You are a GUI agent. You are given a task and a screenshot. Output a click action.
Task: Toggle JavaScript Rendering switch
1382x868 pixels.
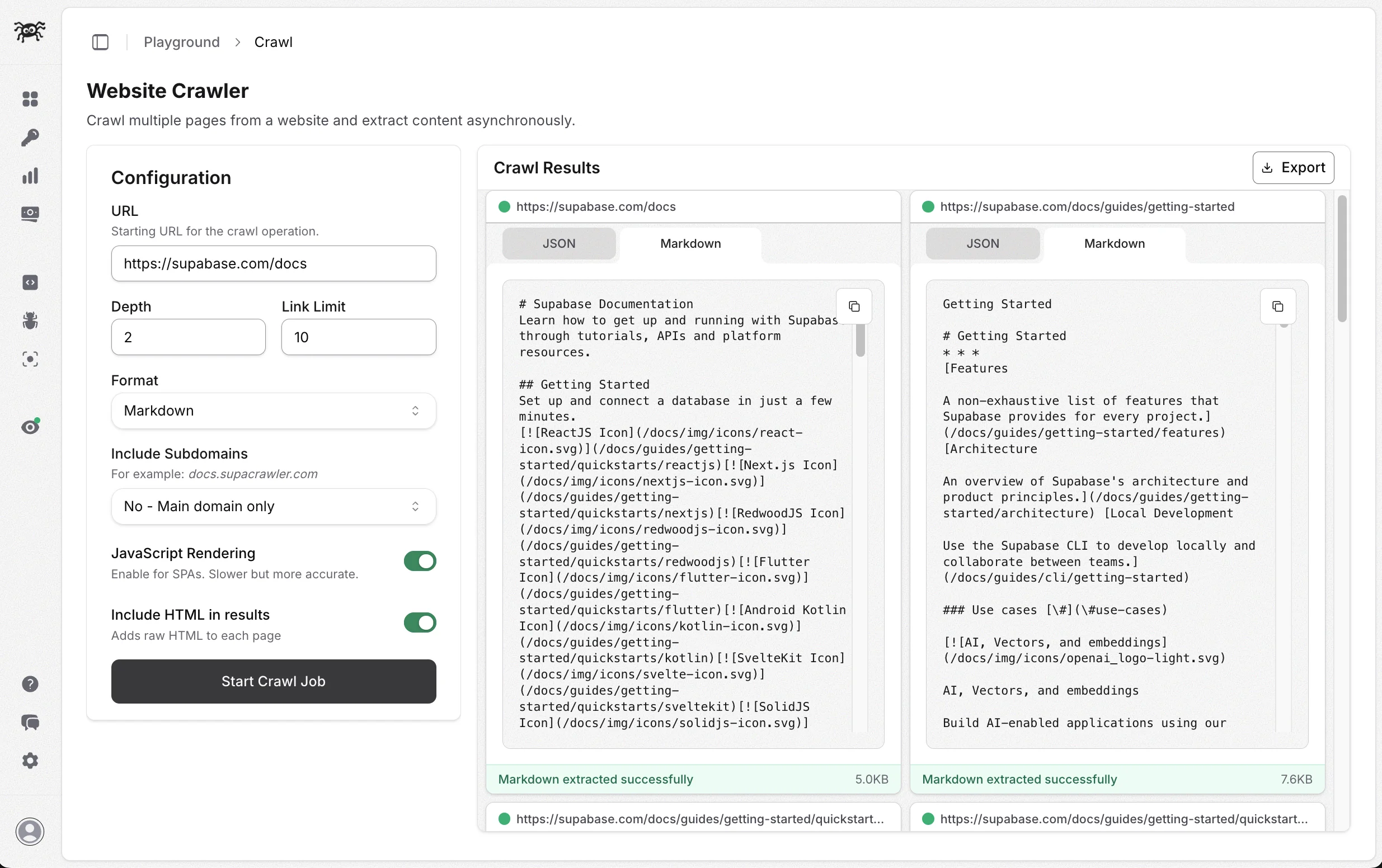pos(420,561)
